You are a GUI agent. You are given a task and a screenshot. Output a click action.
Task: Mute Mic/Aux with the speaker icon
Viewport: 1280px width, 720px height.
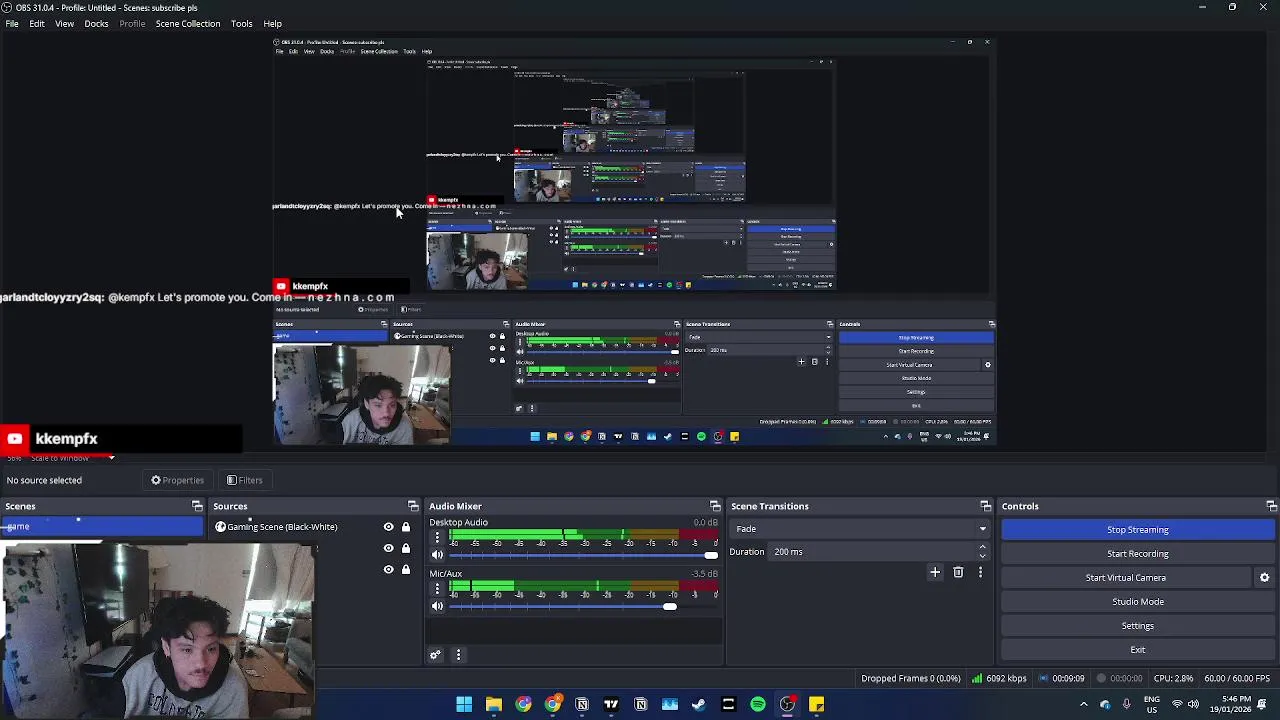click(437, 607)
